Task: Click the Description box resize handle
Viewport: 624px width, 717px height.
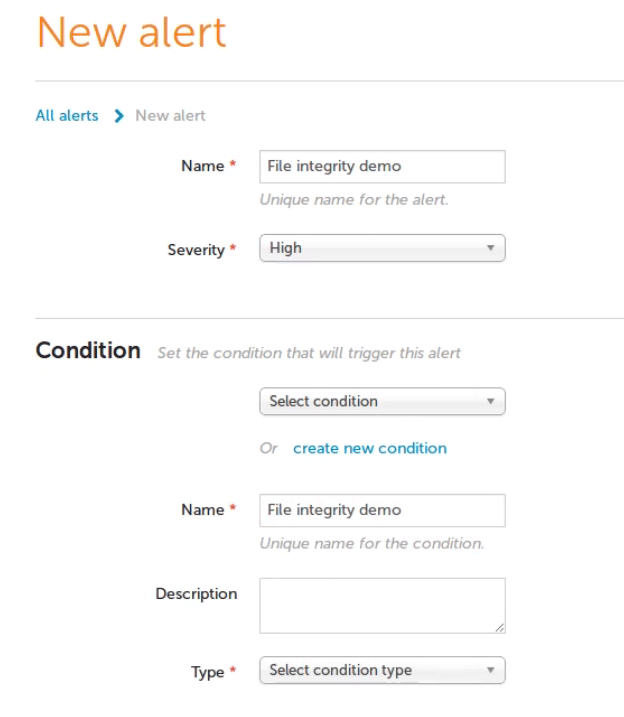Action: click(500, 628)
